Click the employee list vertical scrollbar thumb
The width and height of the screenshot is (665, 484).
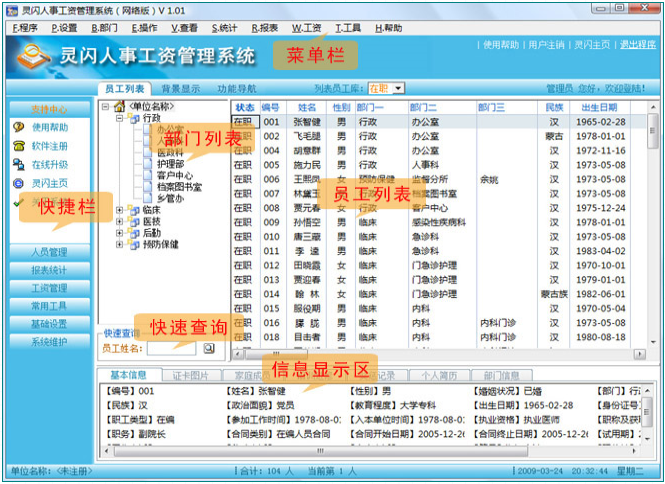click(653, 131)
